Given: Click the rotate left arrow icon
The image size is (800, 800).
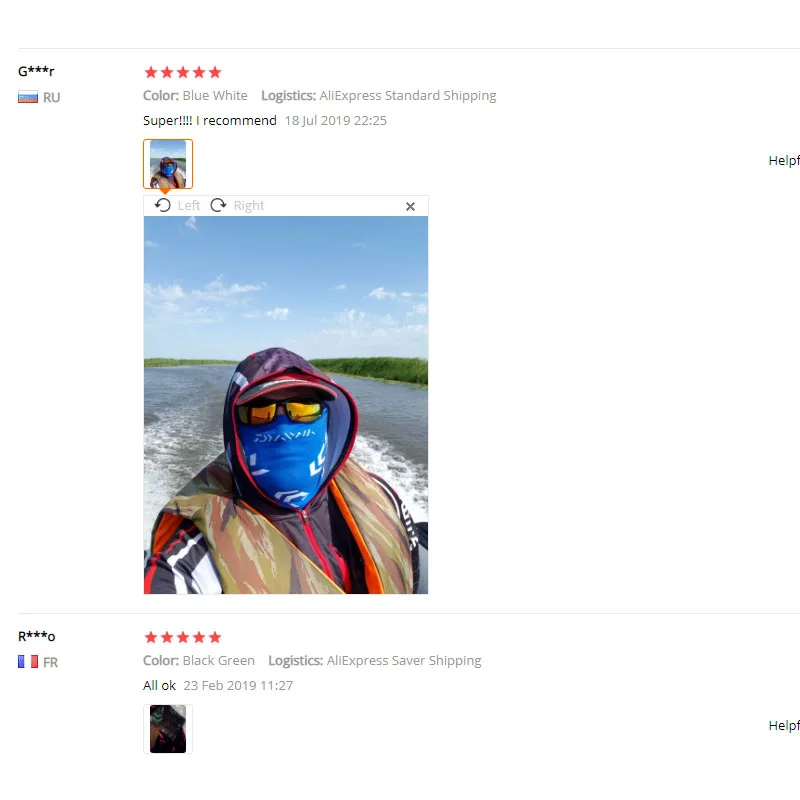Looking at the screenshot, I should click(163, 205).
